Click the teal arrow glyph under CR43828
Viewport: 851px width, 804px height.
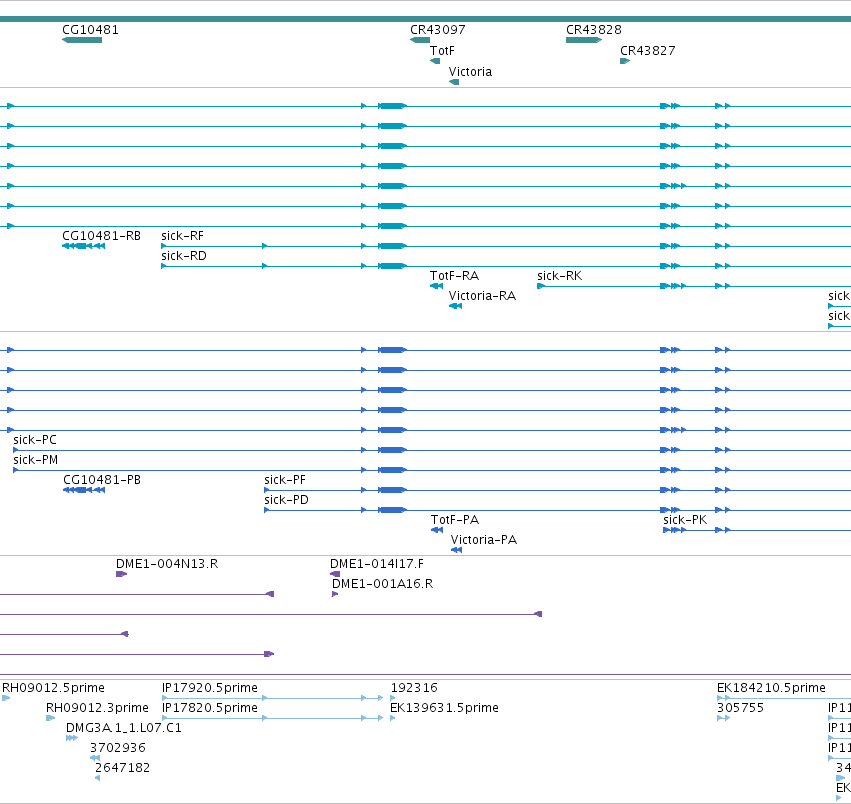pos(583,40)
